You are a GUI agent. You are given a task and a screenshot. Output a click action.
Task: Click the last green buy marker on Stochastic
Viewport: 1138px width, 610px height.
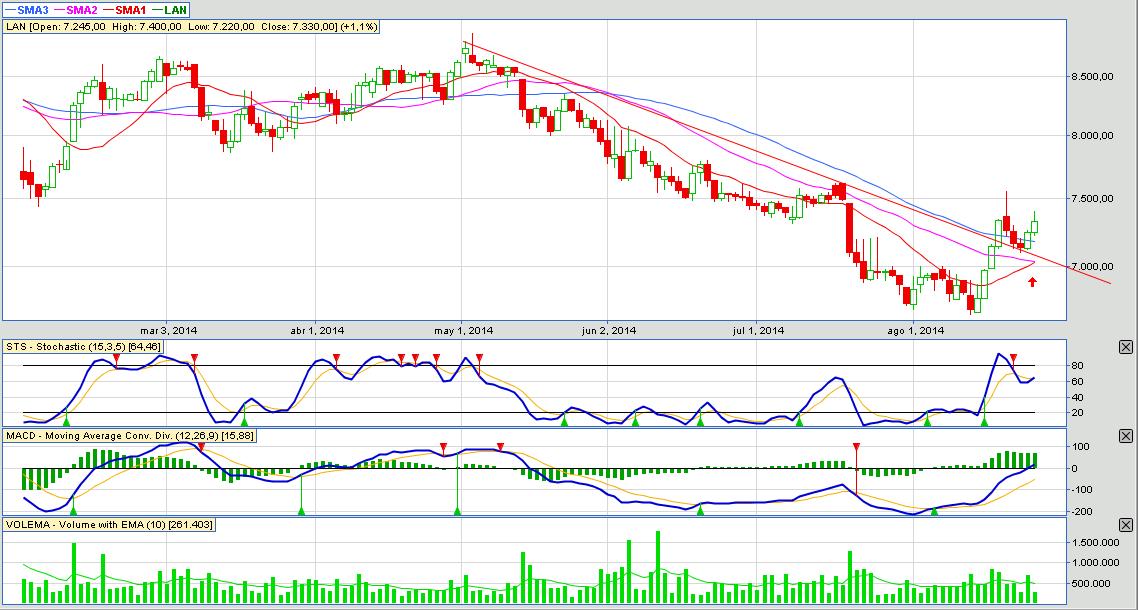point(984,423)
